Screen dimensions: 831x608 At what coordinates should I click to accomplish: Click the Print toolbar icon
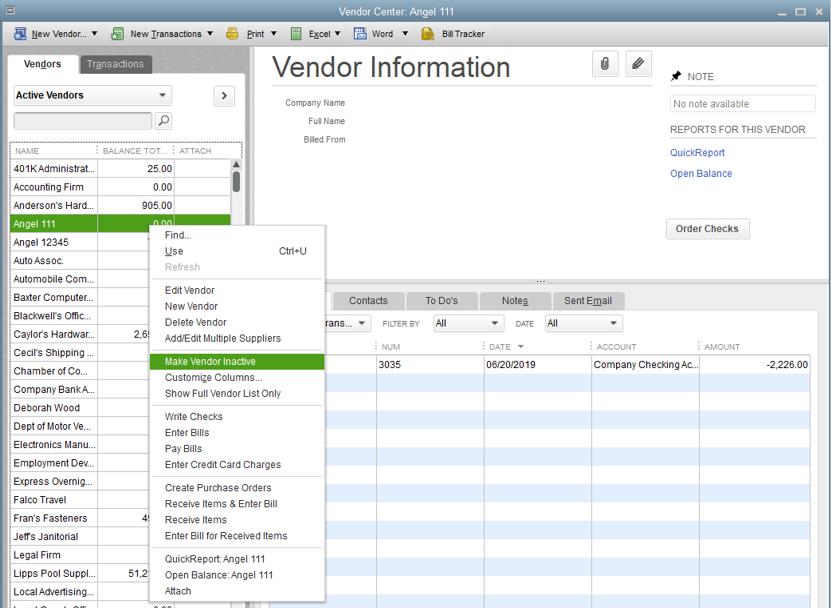coord(233,34)
